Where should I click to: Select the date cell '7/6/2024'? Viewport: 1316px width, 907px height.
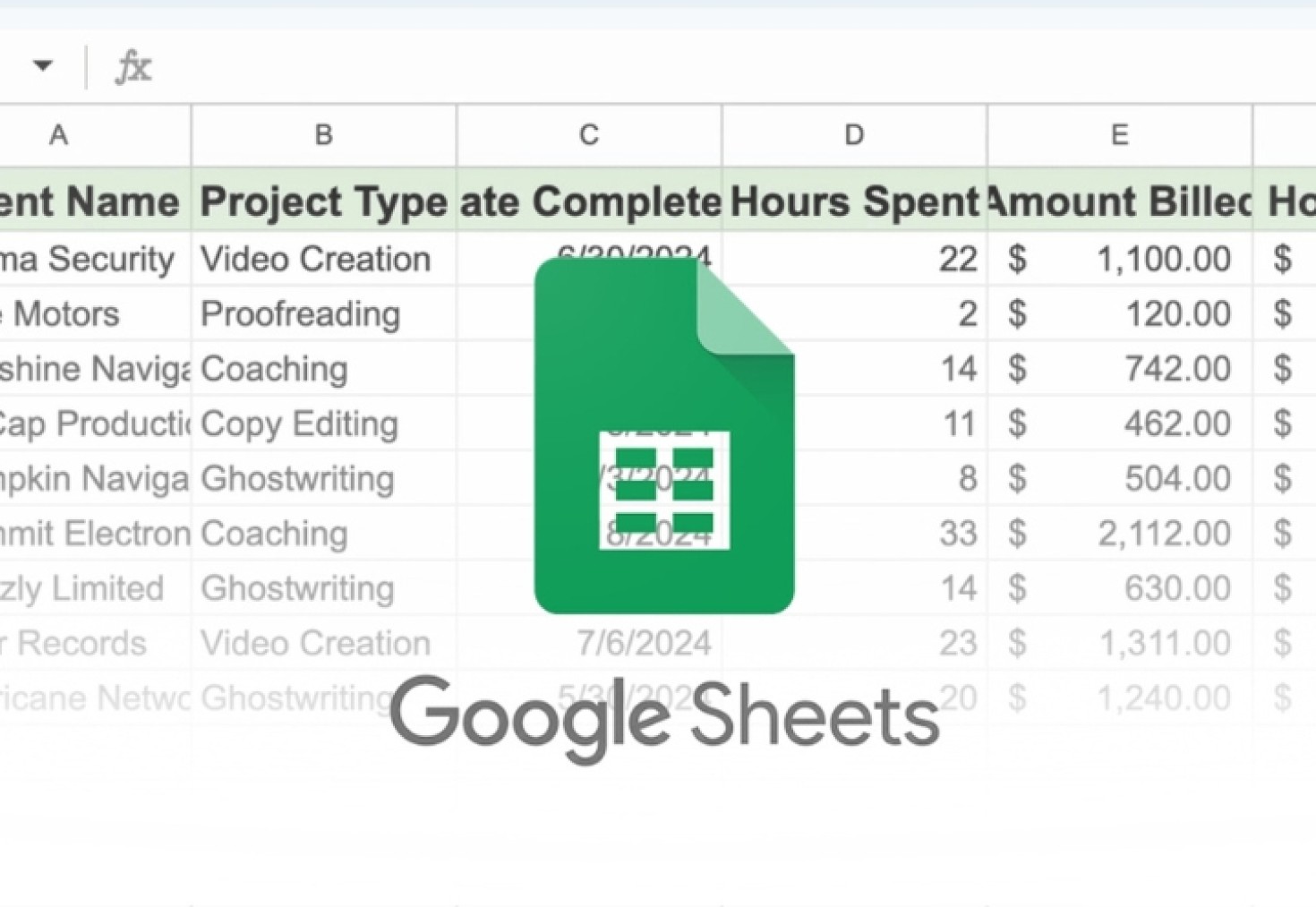pyautogui.click(x=589, y=643)
